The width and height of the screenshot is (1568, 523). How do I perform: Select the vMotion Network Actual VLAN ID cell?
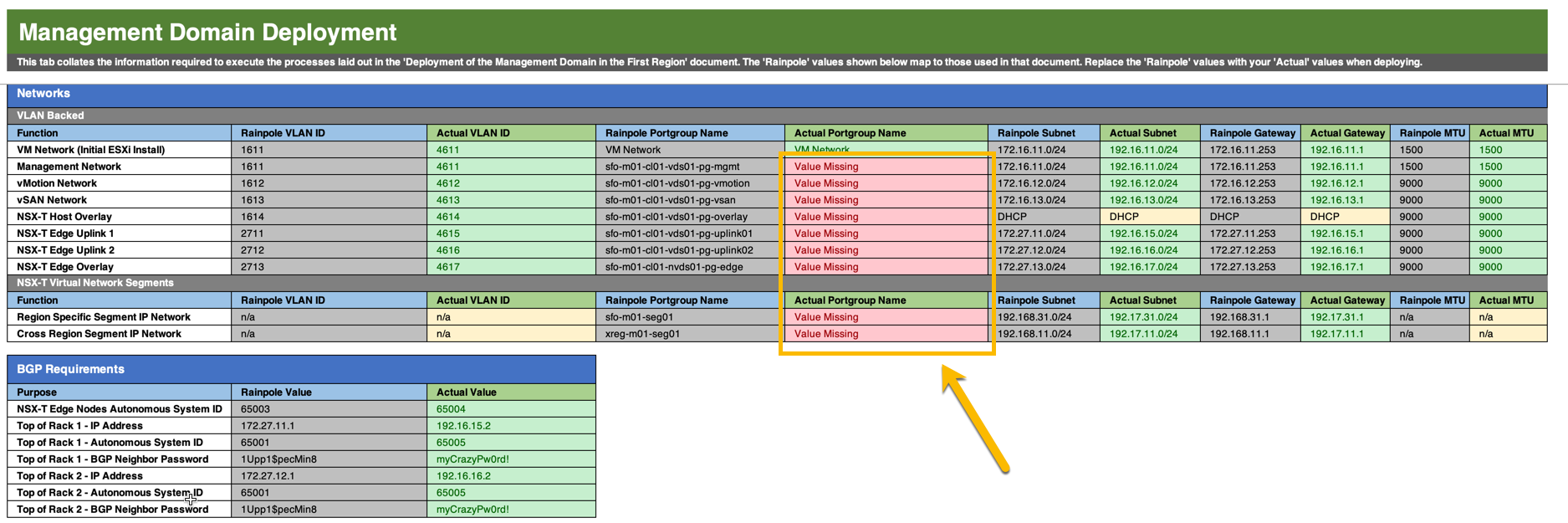tap(511, 183)
